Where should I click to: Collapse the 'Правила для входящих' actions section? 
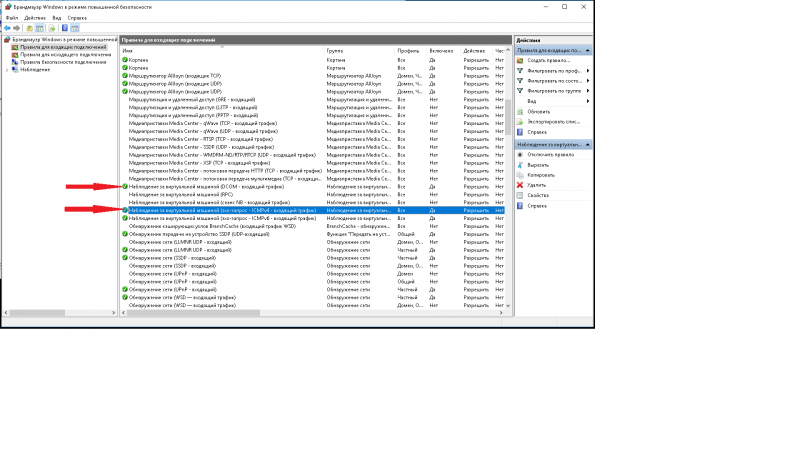(x=588, y=50)
